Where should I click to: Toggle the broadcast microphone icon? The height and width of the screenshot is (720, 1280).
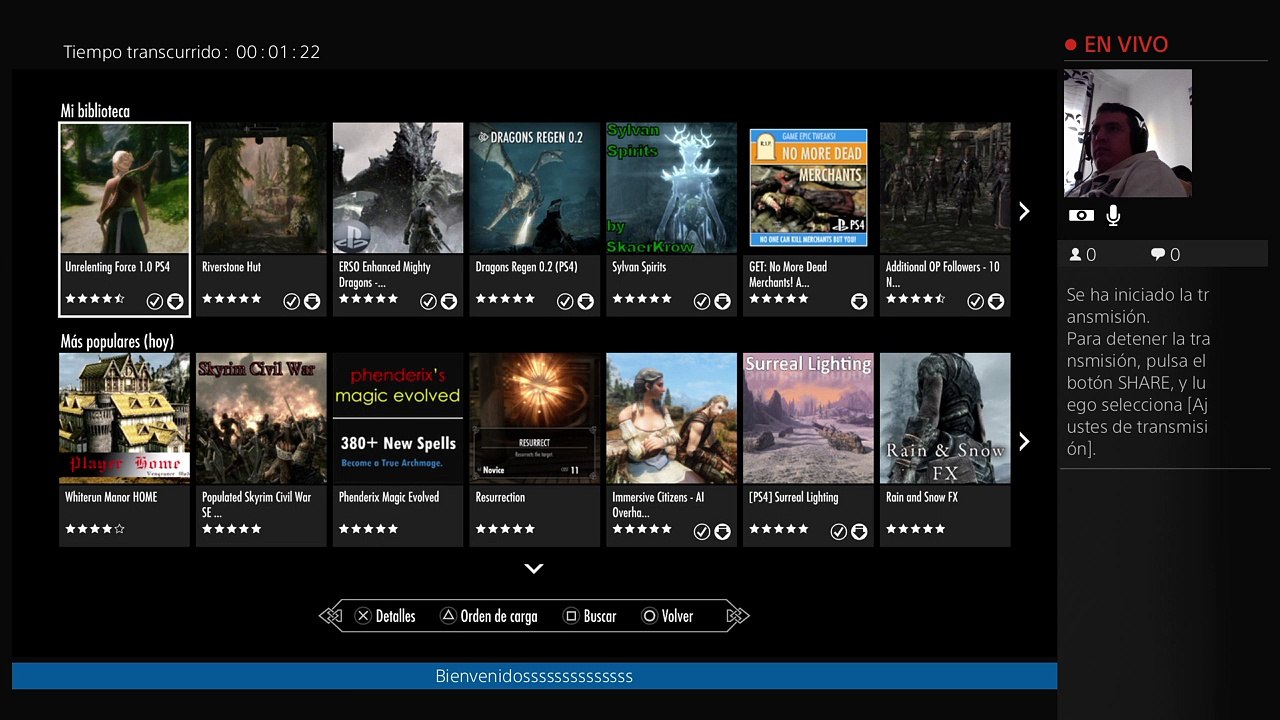[x=1113, y=215]
